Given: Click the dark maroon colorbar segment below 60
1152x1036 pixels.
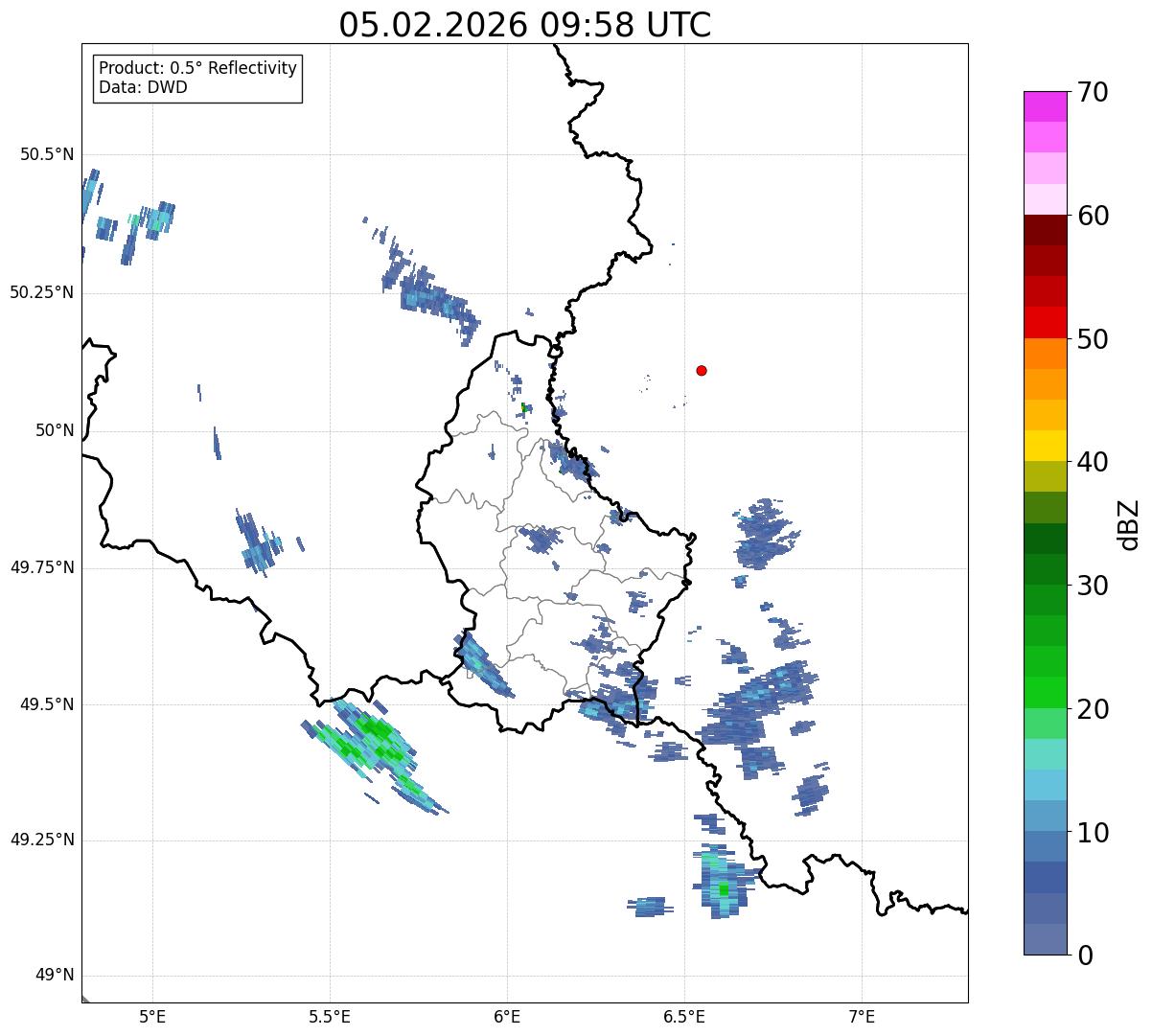Looking at the screenshot, I should [1045, 230].
